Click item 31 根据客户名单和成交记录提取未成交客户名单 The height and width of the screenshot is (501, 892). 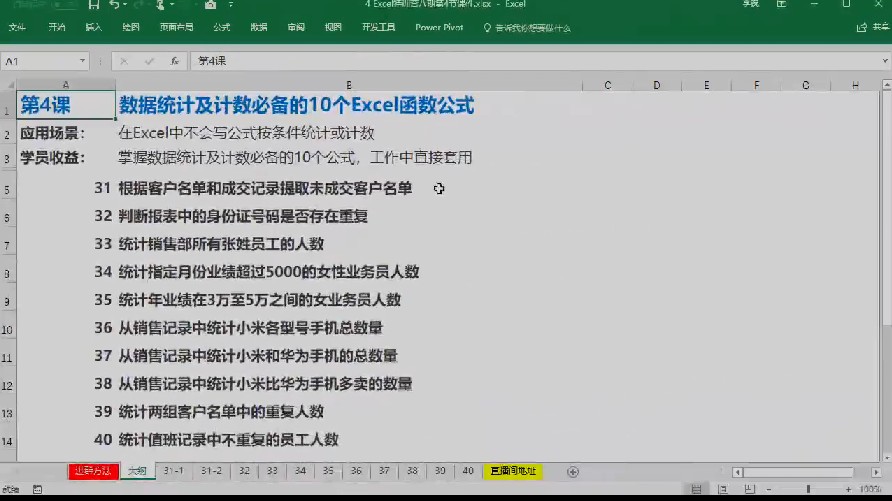coord(265,188)
